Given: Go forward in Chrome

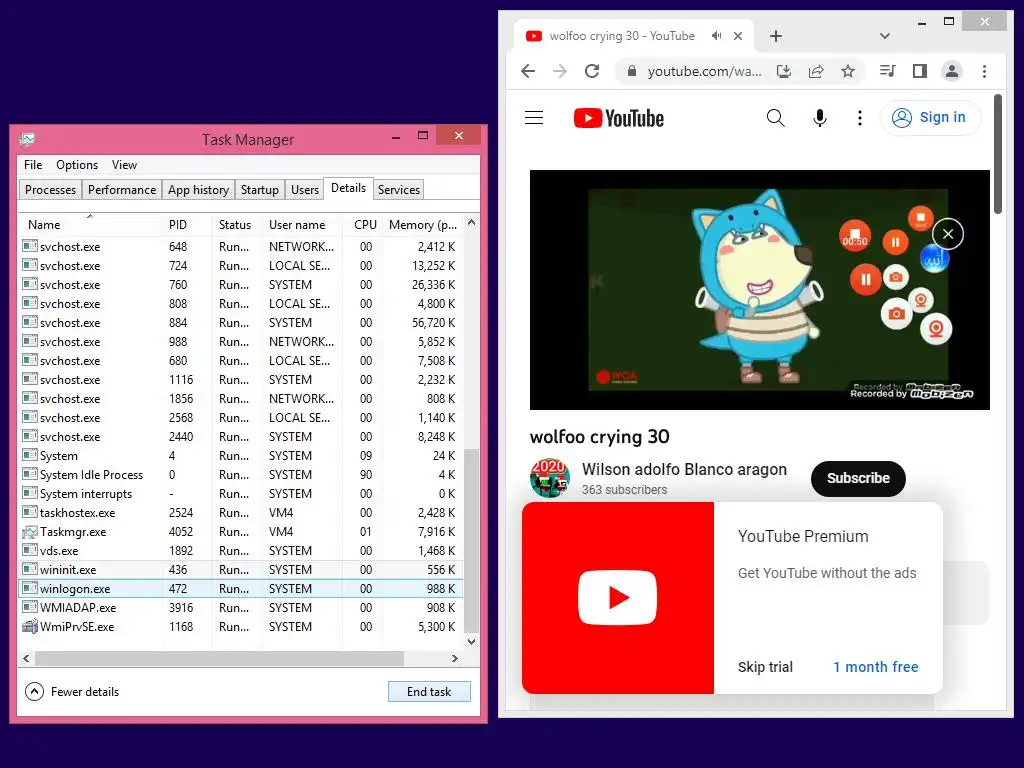Looking at the screenshot, I should pos(560,71).
